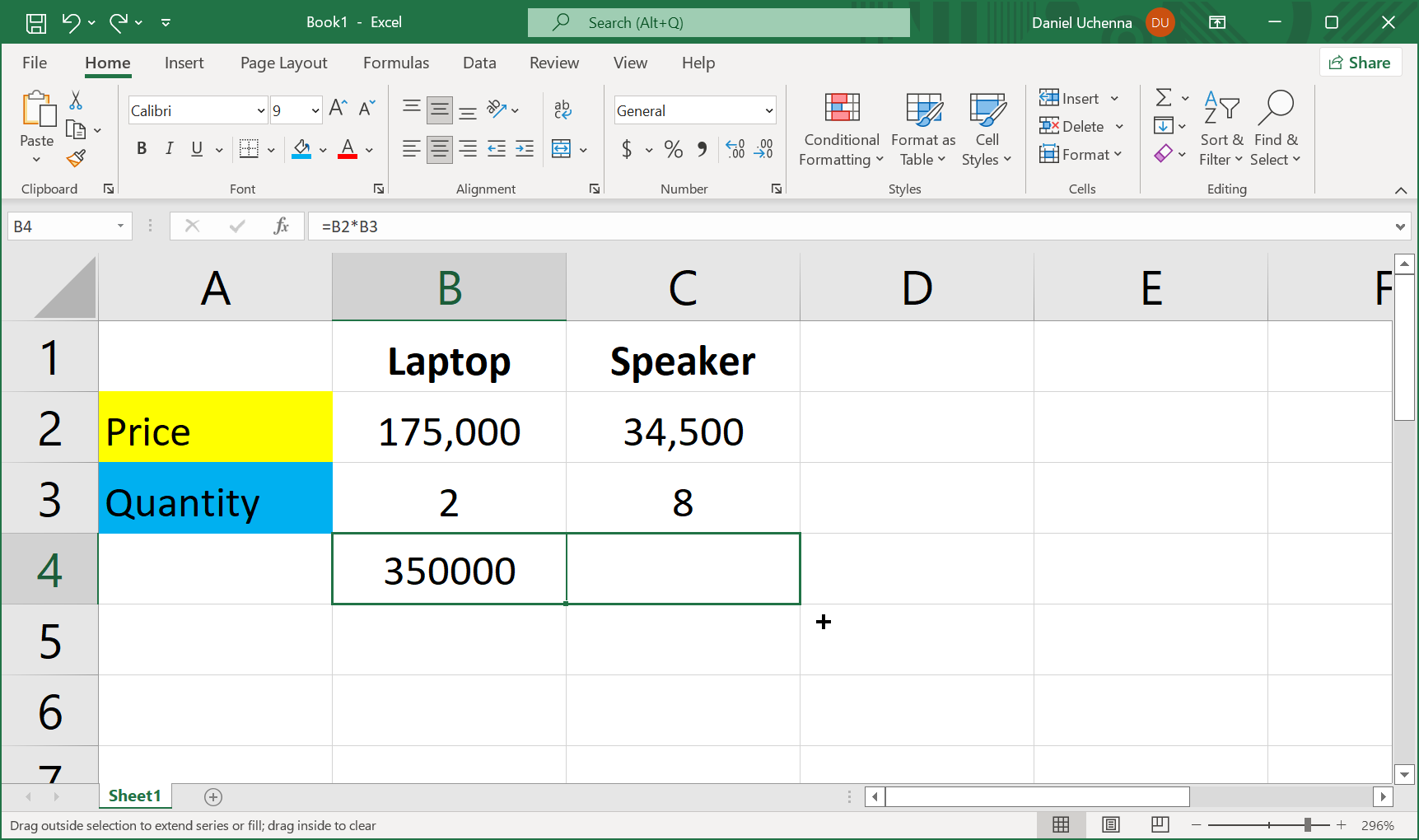Click the Save icon in title bar
This screenshot has height=840, width=1419.
point(36,22)
